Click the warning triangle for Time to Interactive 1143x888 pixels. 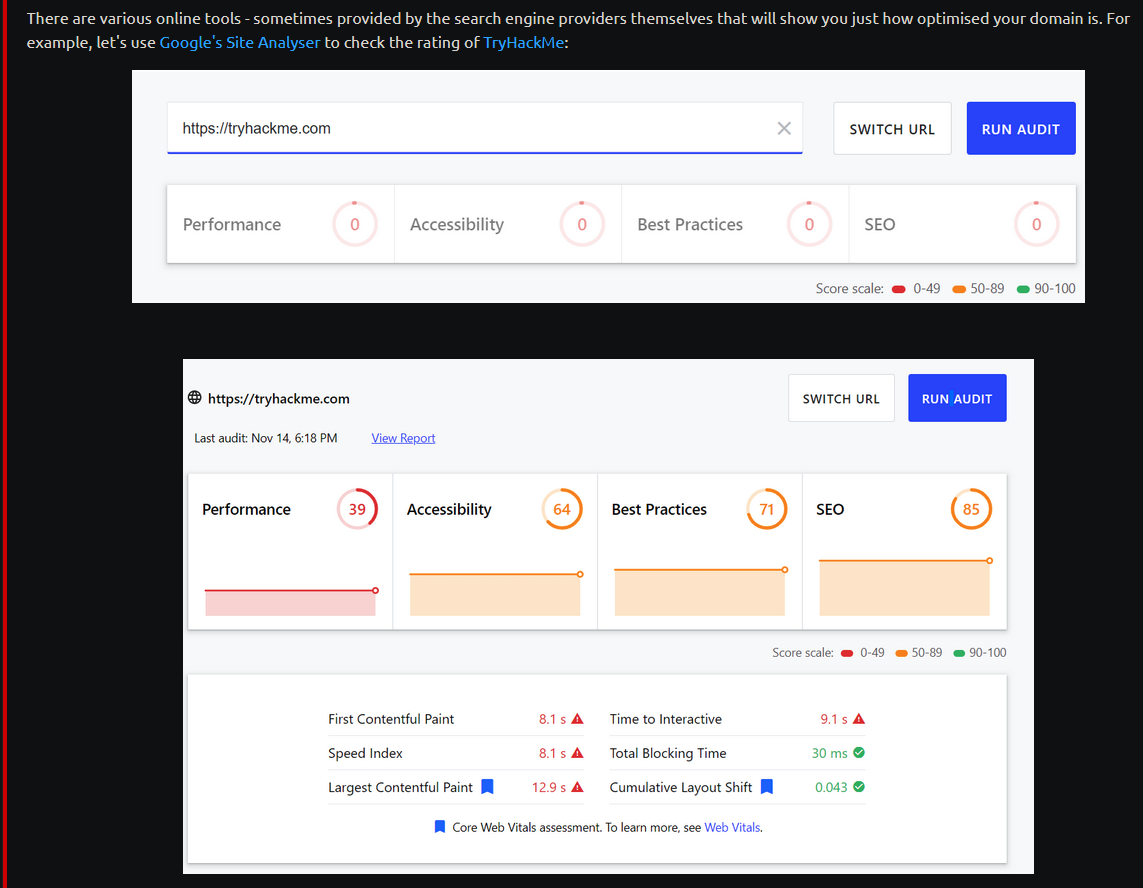pyautogui.click(x=859, y=719)
